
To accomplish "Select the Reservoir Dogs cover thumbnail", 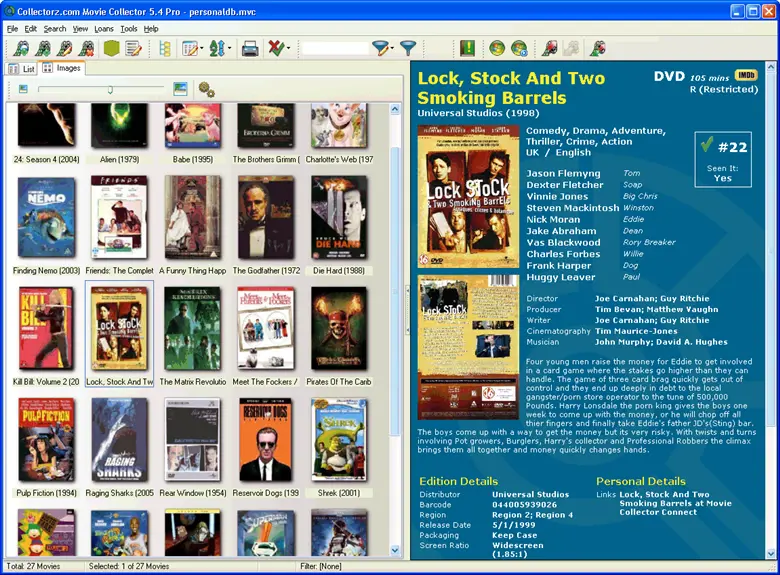I will pyautogui.click(x=266, y=439).
